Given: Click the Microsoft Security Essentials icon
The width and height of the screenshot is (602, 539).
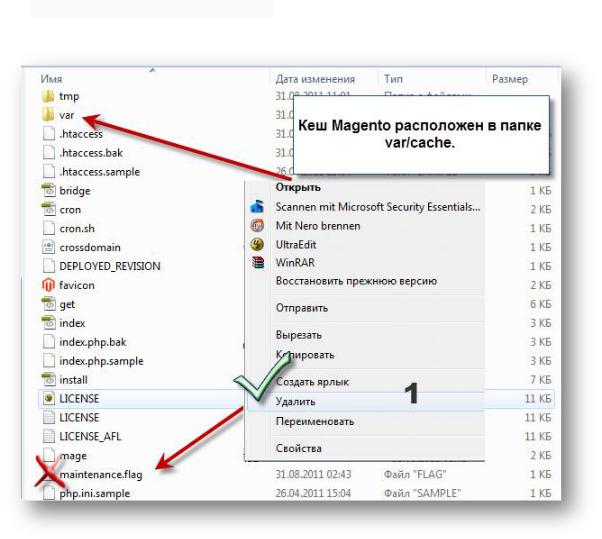Looking at the screenshot, I should click(x=257, y=207).
